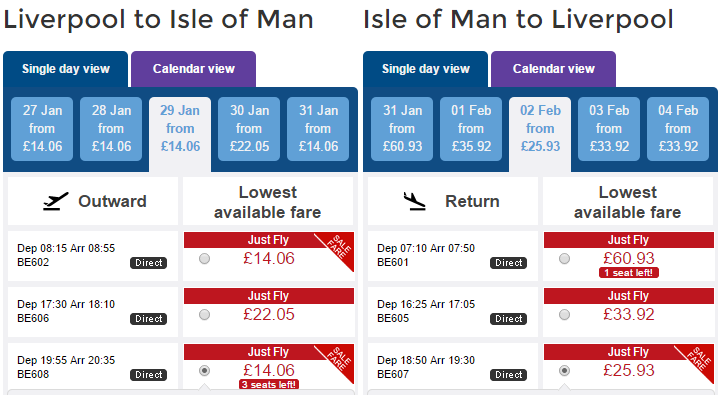Select the £60.93 fare radio for BE601
Viewport: 719px width, 395px height.
point(564,259)
